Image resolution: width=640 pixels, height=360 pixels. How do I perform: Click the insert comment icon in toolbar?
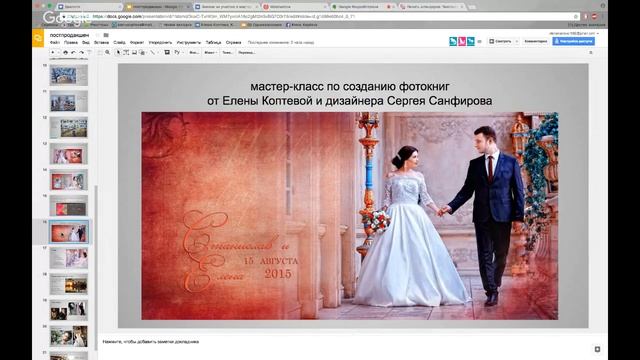[x=167, y=53]
